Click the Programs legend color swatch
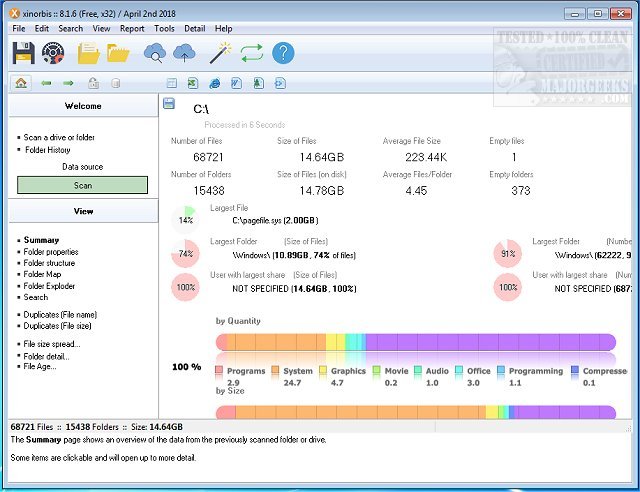The image size is (640, 492). pos(219,371)
